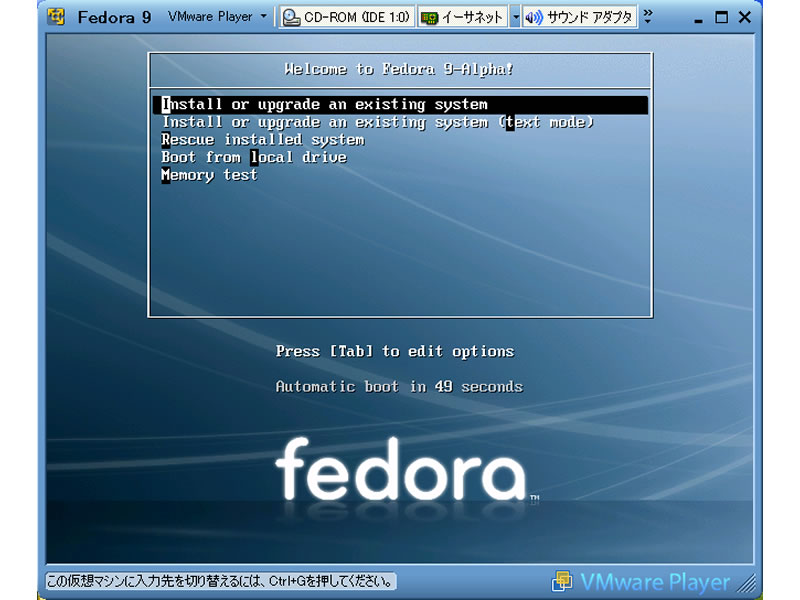Click the Press [Tab] to edit options text
Screen dimensions: 800x600
coord(394,351)
